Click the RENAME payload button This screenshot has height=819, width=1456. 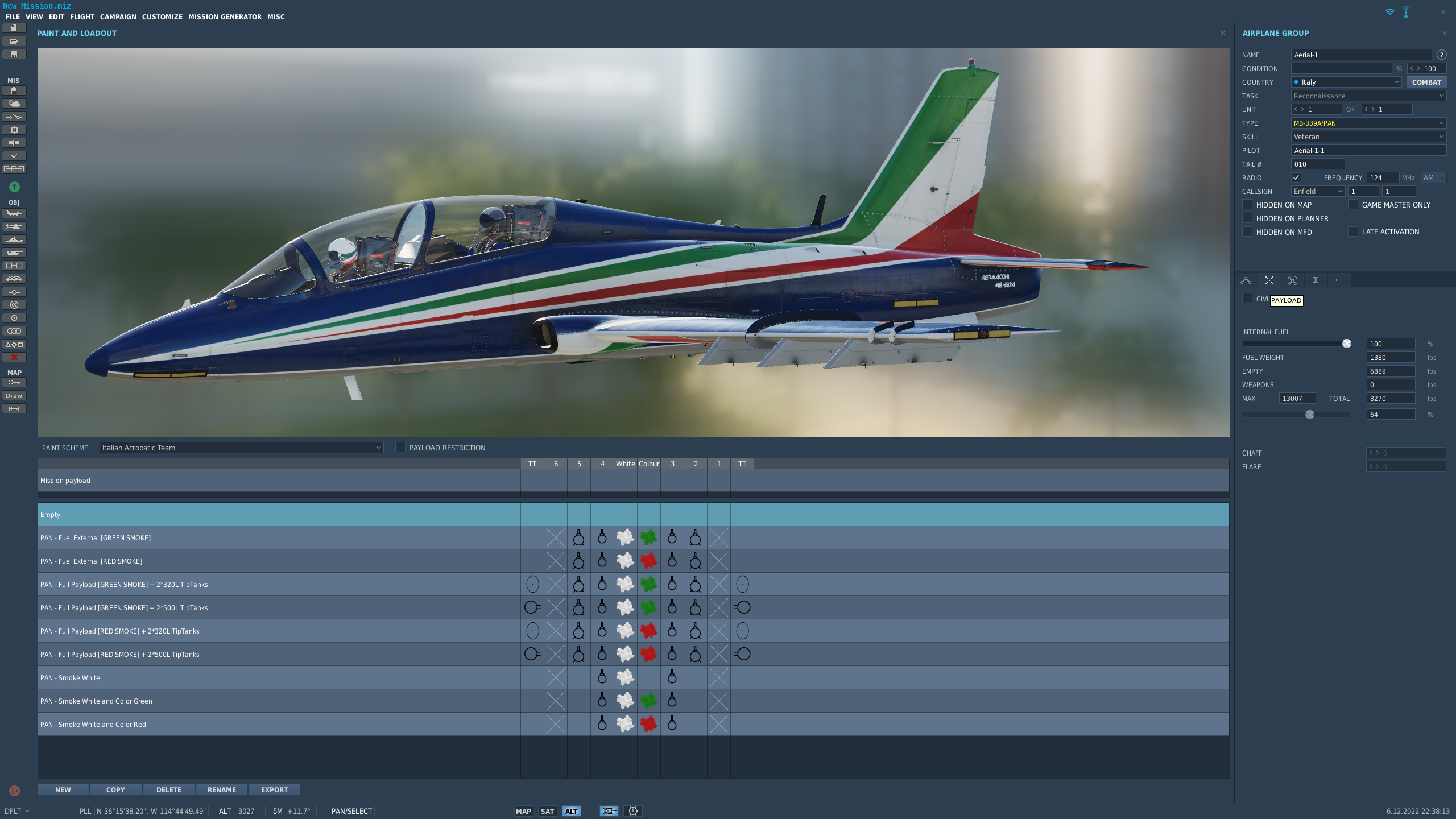(x=222, y=789)
